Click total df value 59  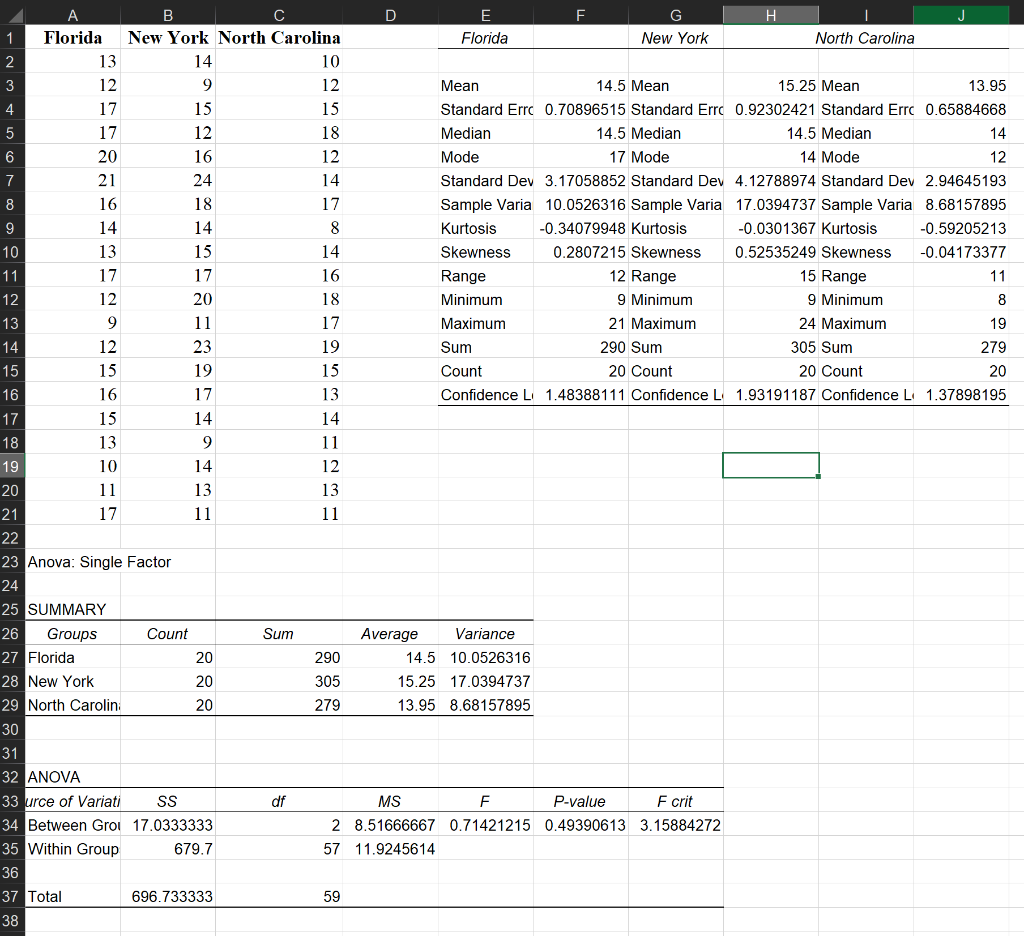(x=332, y=896)
